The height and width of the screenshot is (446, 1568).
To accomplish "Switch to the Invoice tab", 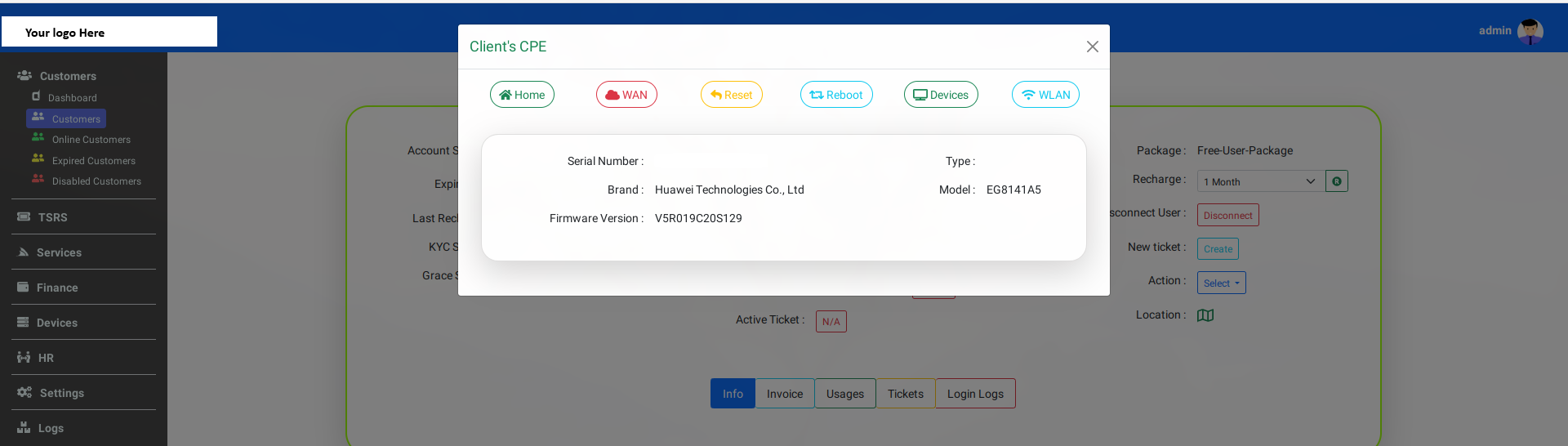I will [784, 394].
